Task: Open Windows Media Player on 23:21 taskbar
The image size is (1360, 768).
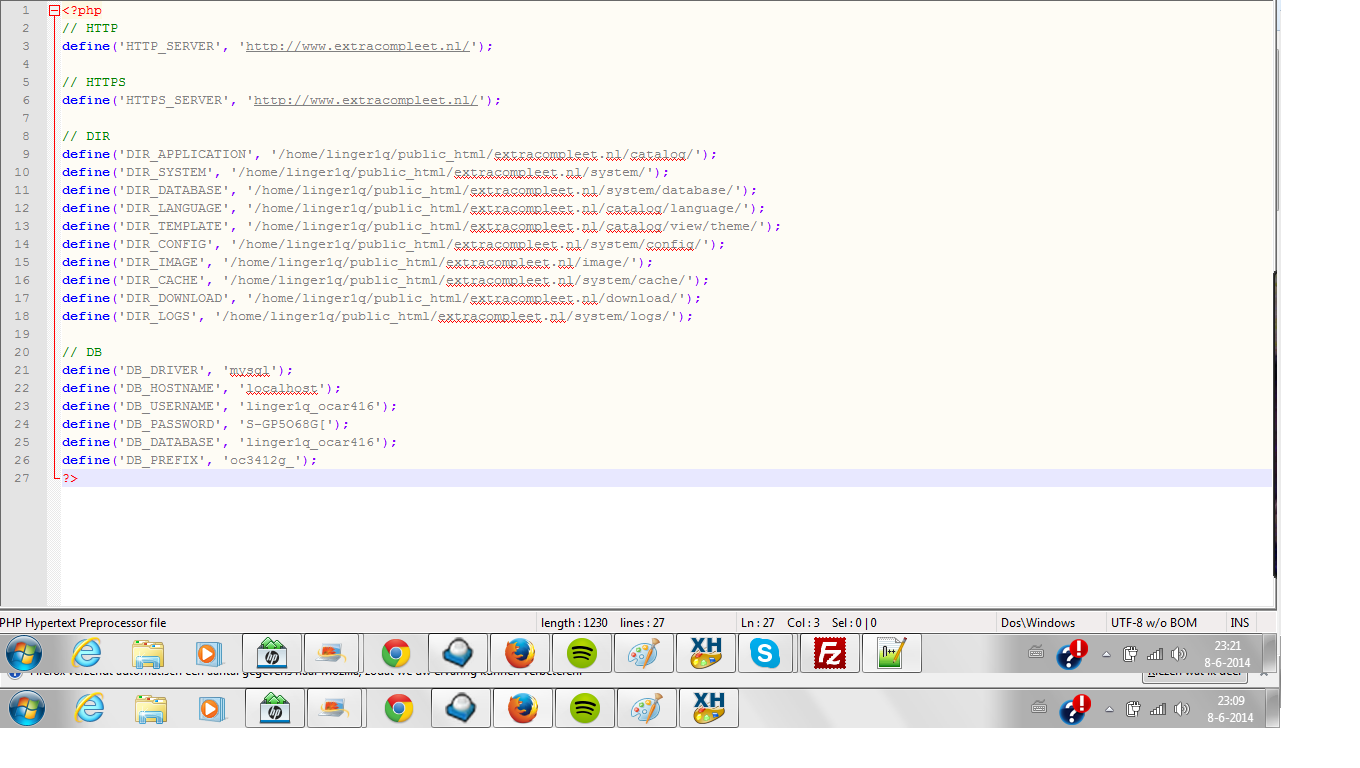Action: pyautogui.click(x=210, y=653)
